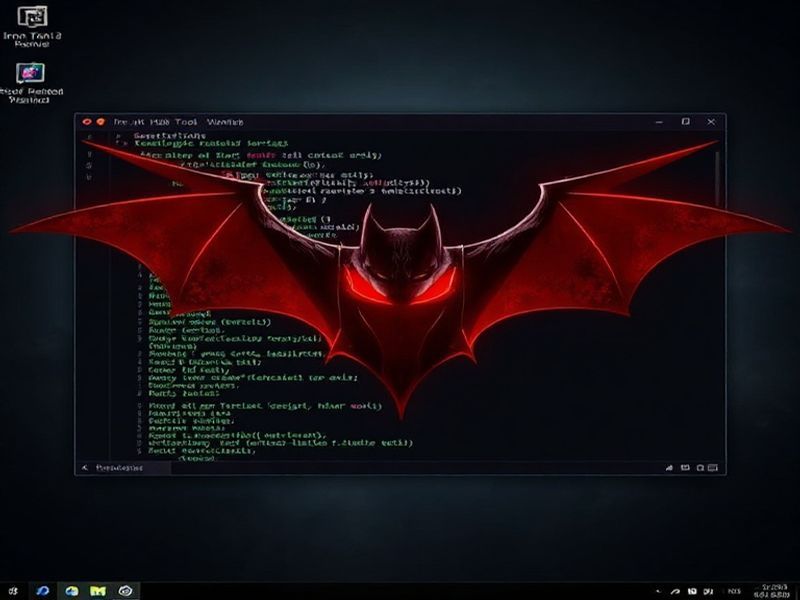This screenshot has width=800, height=600.
Task: Click the first status icon at window bottom-right
Action: coord(669,468)
